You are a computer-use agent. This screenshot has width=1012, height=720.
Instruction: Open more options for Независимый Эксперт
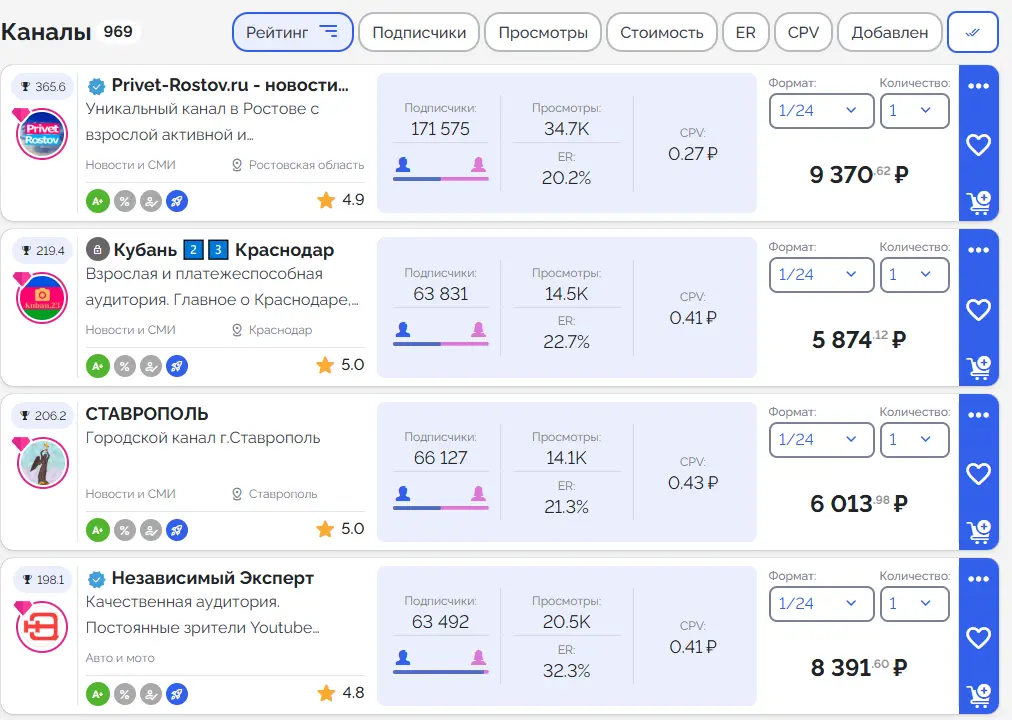pos(978,578)
